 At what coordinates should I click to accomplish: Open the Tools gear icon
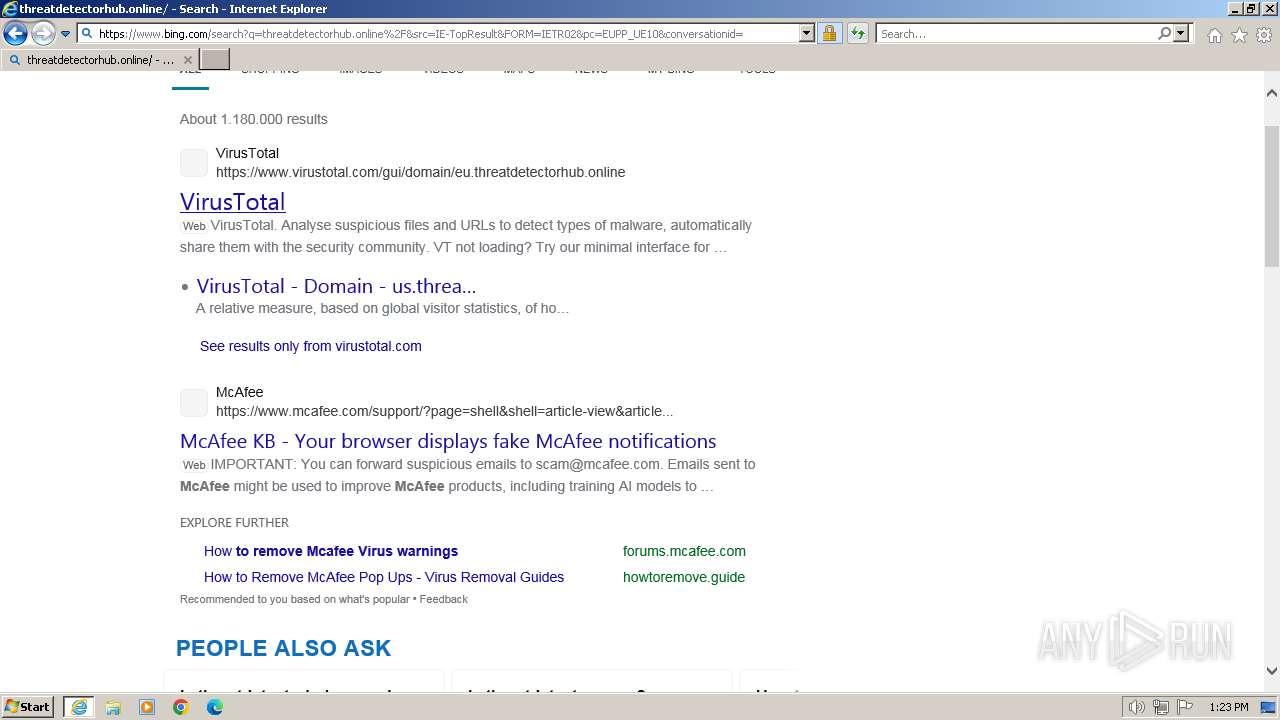[x=1264, y=35]
